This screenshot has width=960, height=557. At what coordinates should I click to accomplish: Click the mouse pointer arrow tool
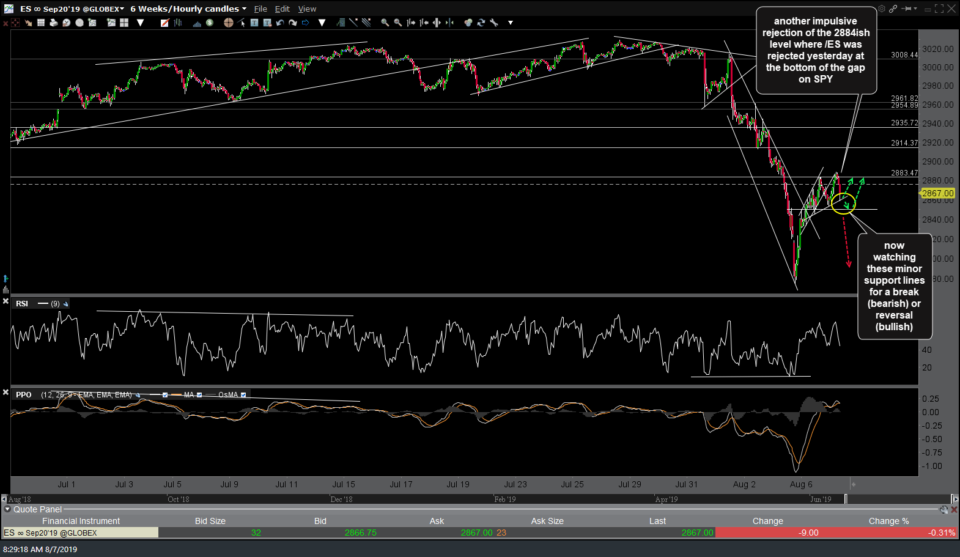coord(242,23)
